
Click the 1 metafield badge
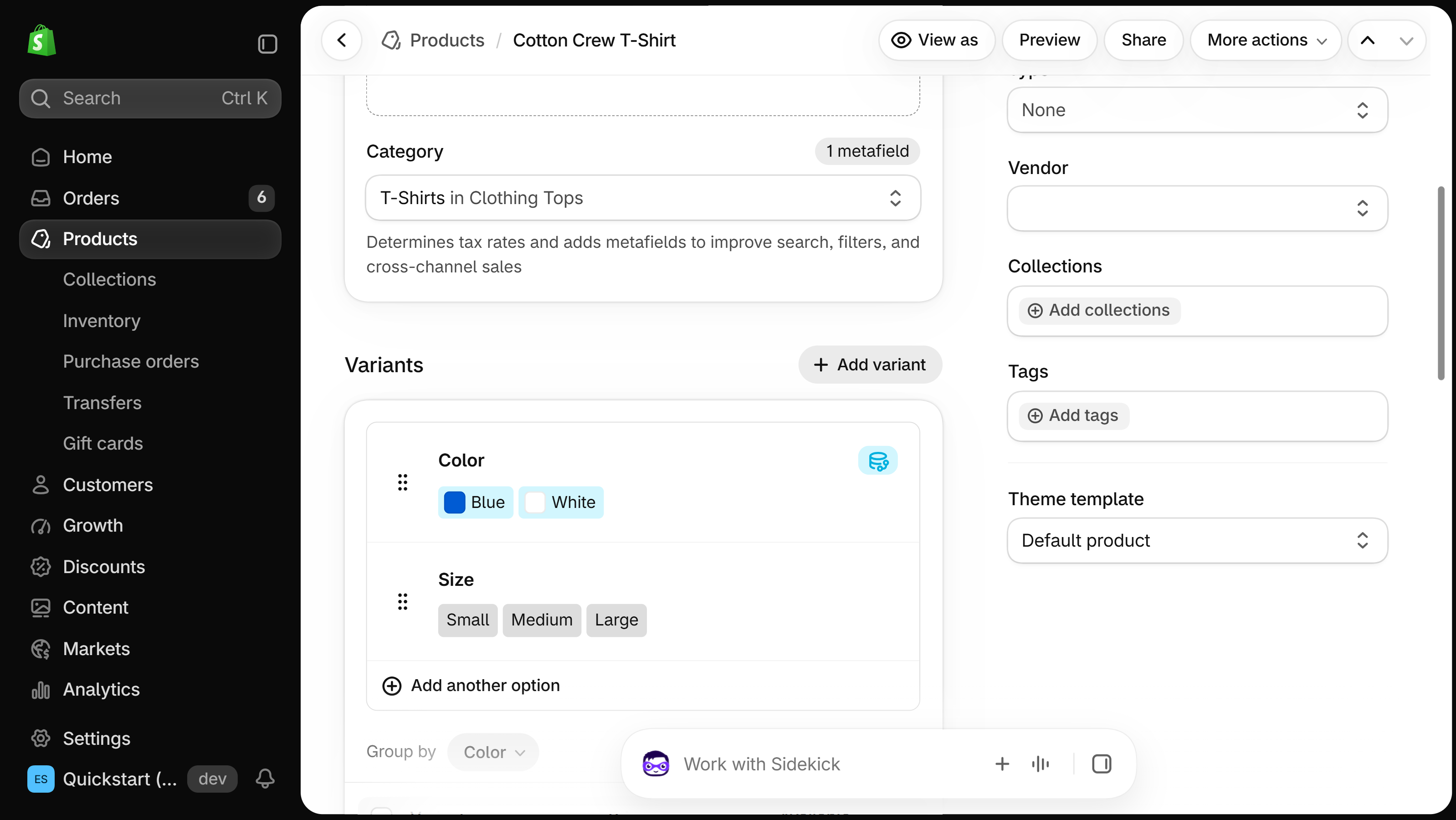pos(867,151)
